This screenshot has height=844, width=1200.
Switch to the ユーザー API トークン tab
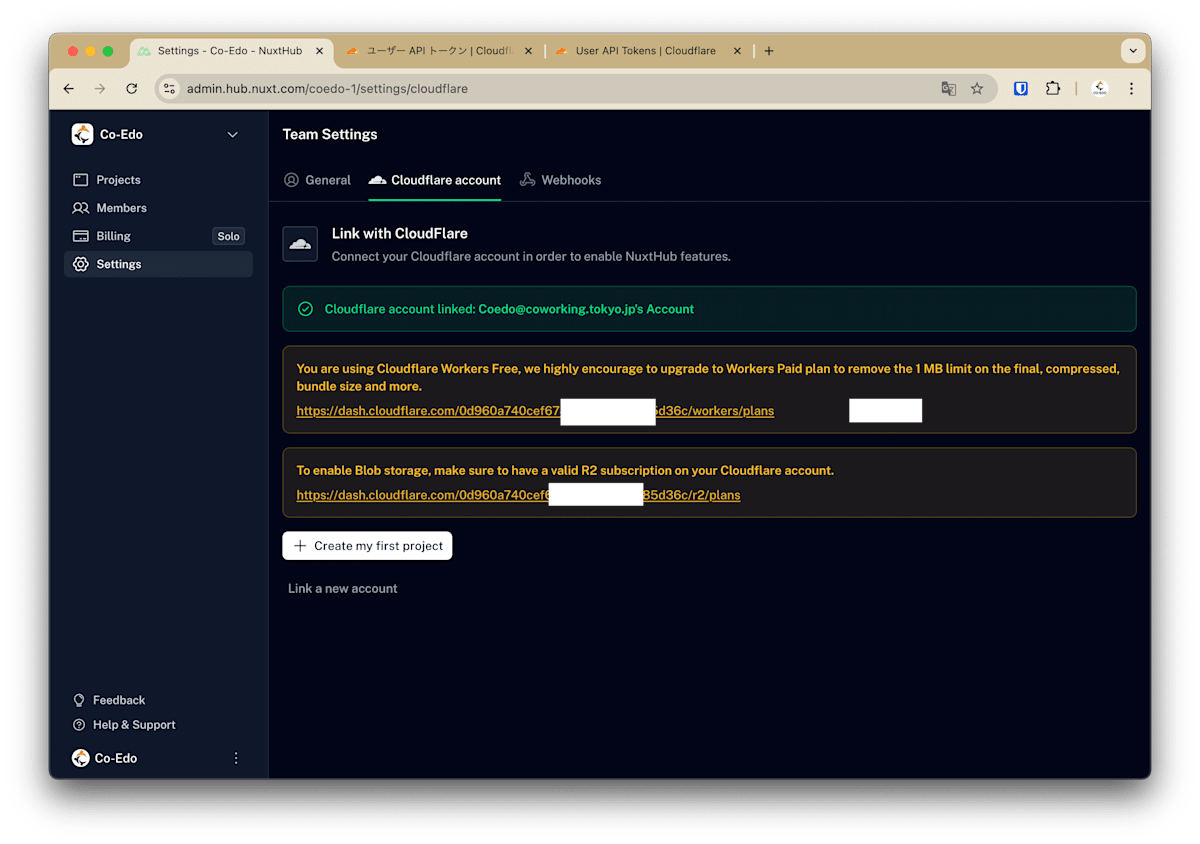coord(440,51)
